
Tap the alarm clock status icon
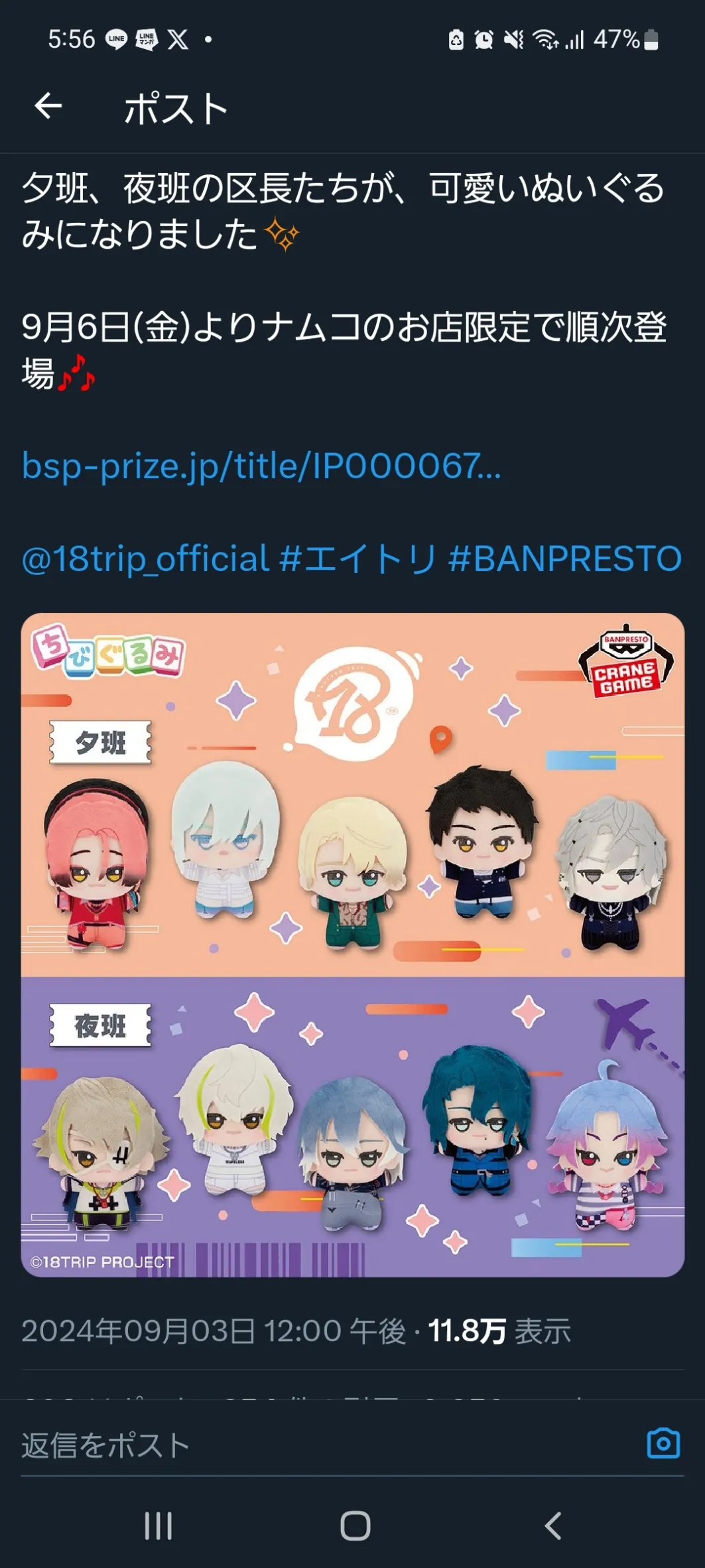click(484, 40)
